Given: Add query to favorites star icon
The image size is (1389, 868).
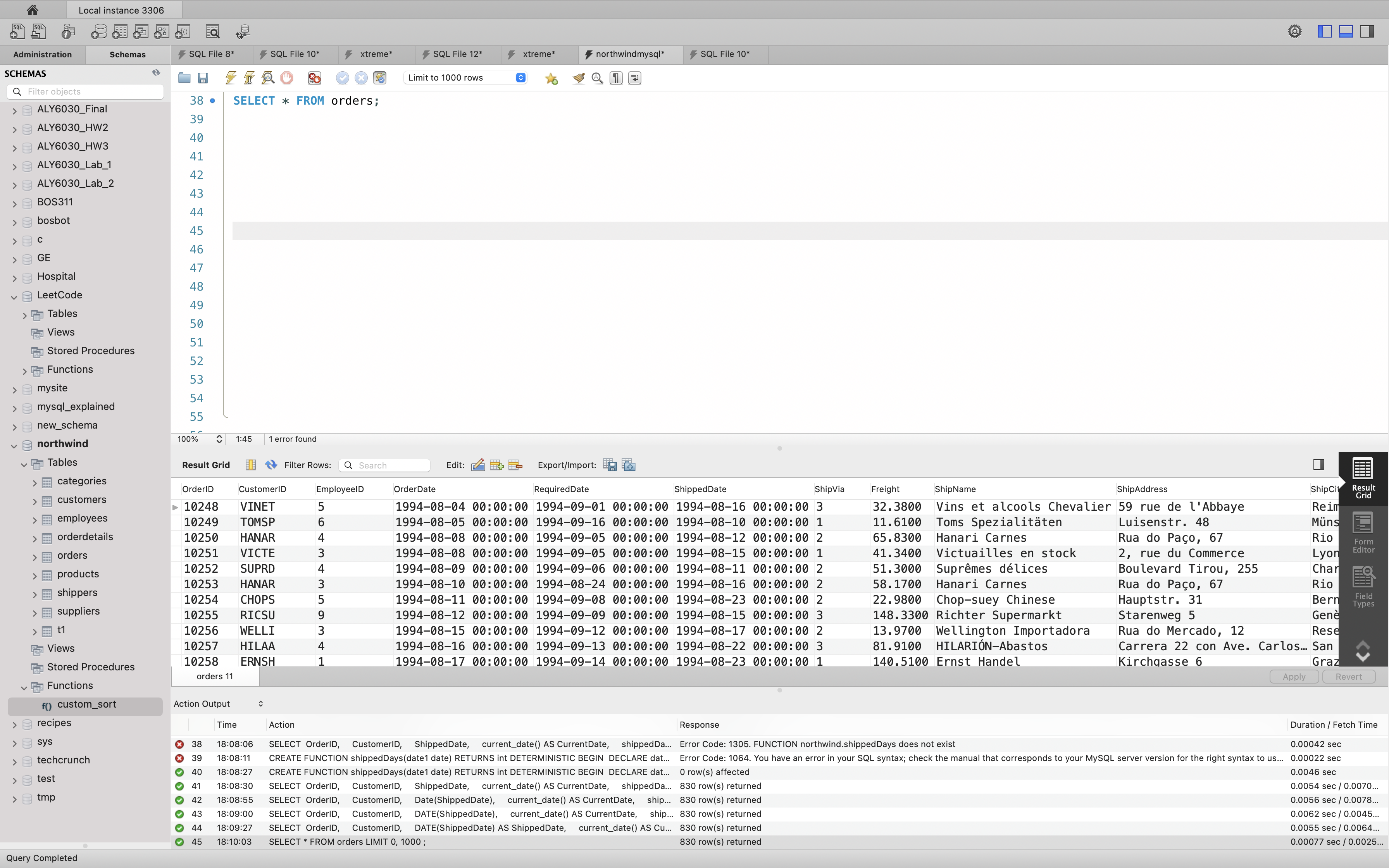Looking at the screenshot, I should coord(551,78).
